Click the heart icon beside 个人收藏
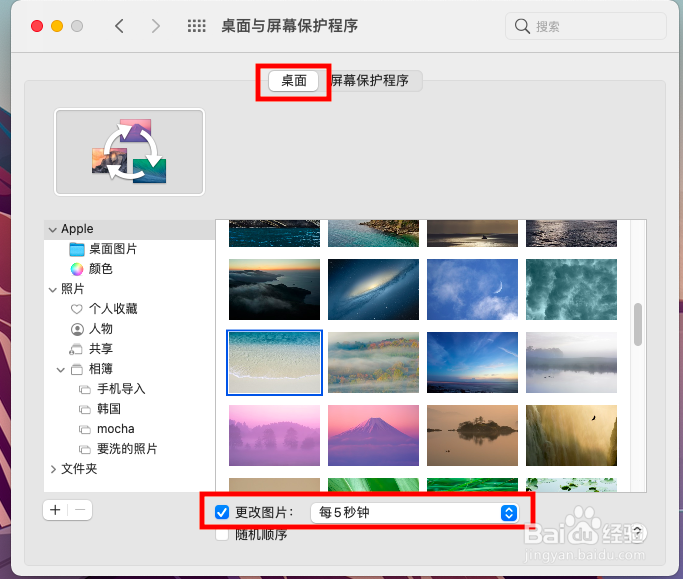This screenshot has width=683, height=579. [77, 309]
